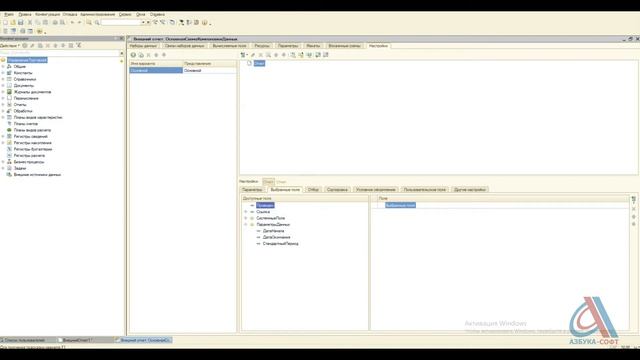Open the Отбор settings tab
The height and width of the screenshot is (360, 640).
[313, 189]
